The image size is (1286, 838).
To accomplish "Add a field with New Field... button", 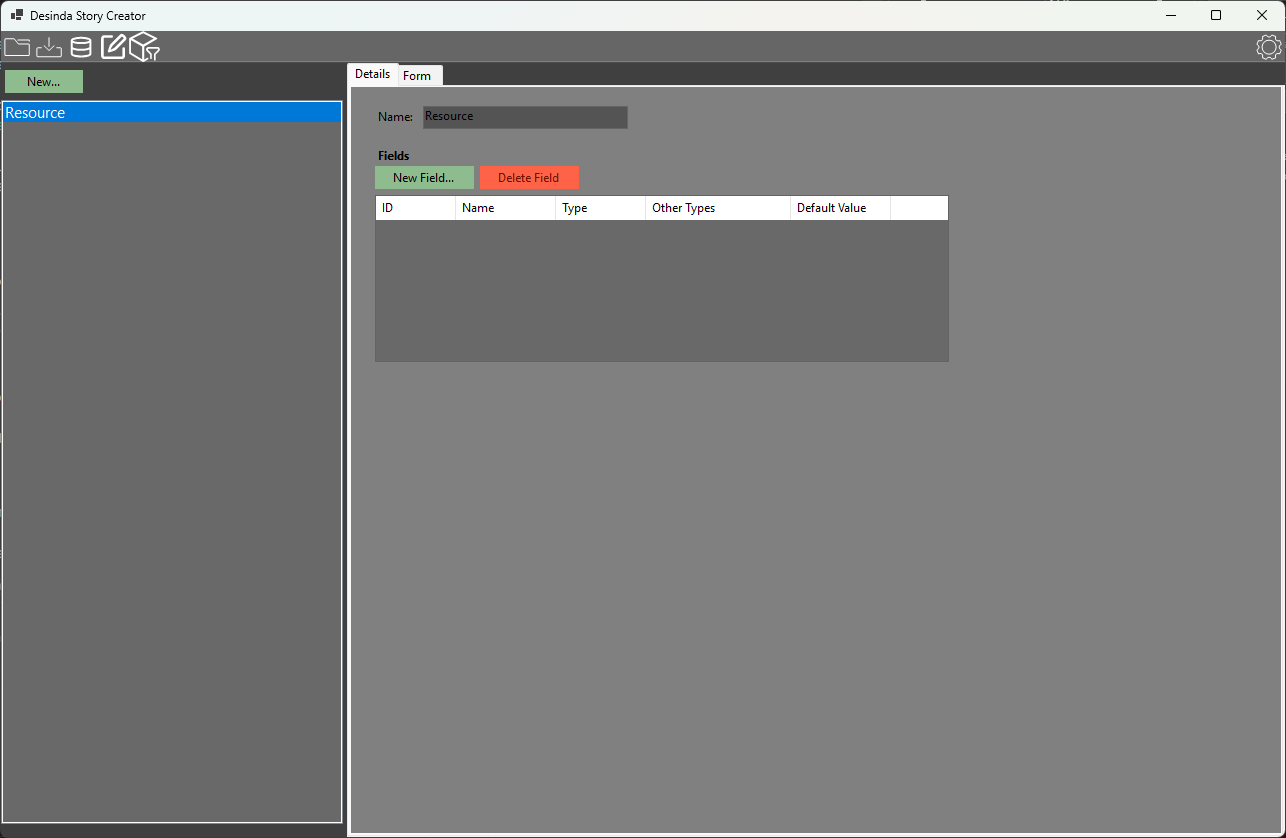I will pyautogui.click(x=424, y=178).
